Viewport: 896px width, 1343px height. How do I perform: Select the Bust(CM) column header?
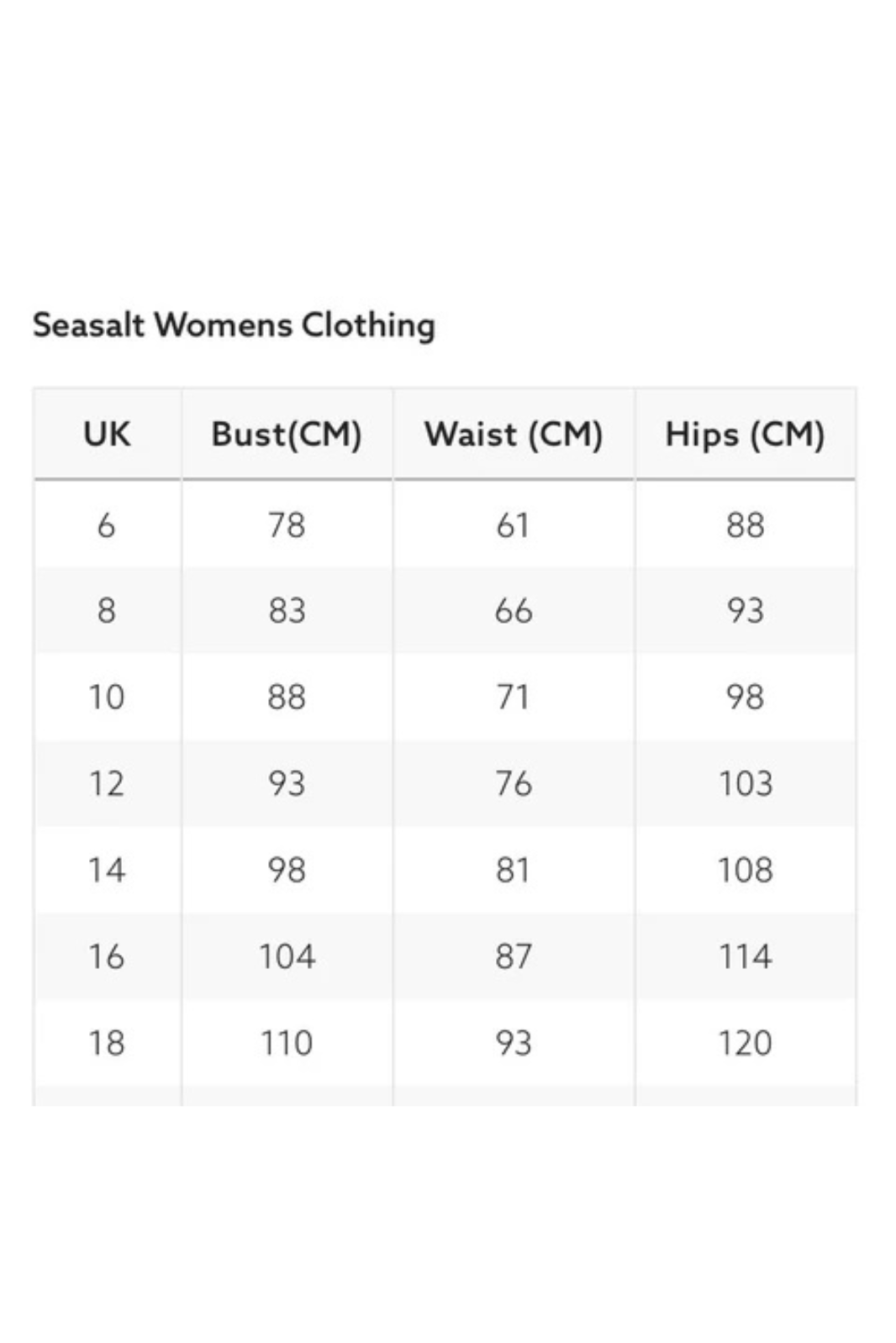(287, 434)
